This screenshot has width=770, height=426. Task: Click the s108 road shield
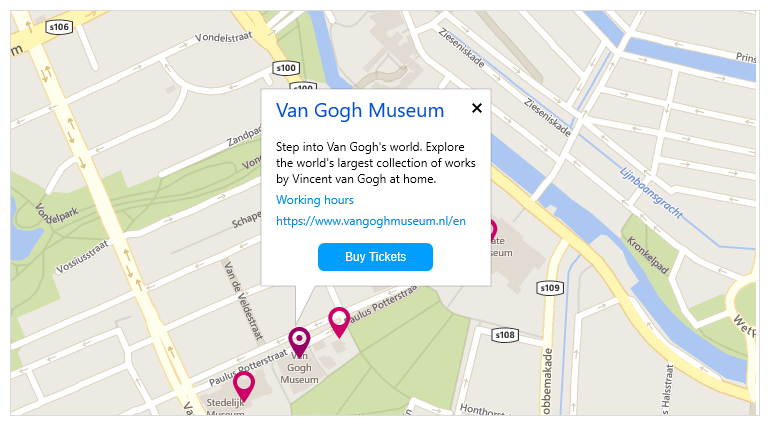click(x=505, y=335)
